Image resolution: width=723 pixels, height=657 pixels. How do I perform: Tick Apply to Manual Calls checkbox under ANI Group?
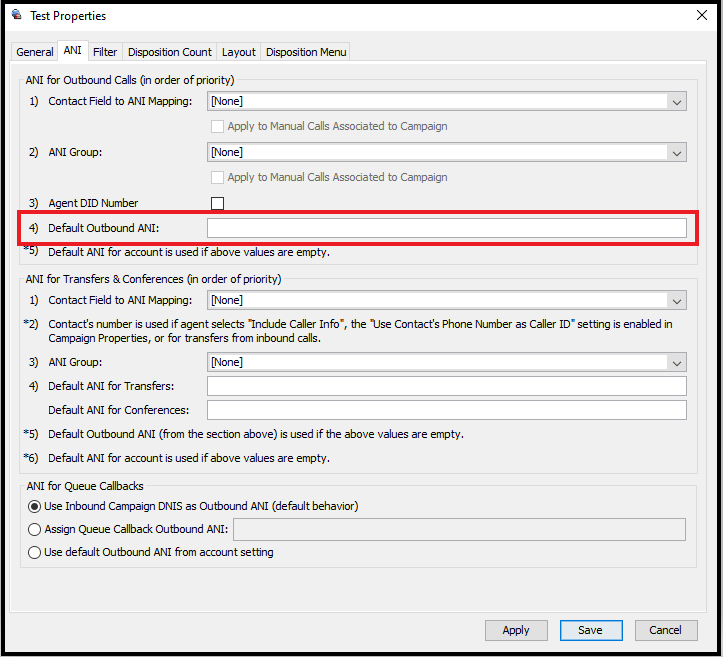pos(217,178)
